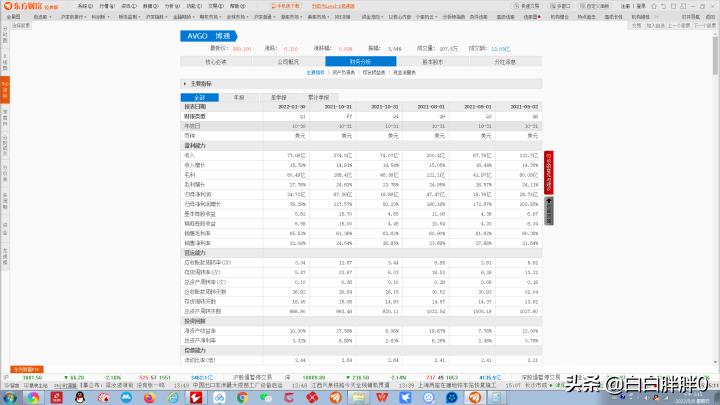Viewport: 720px width, 405px height.
Task: Click the 毛利 row label
Action: tap(189, 175)
